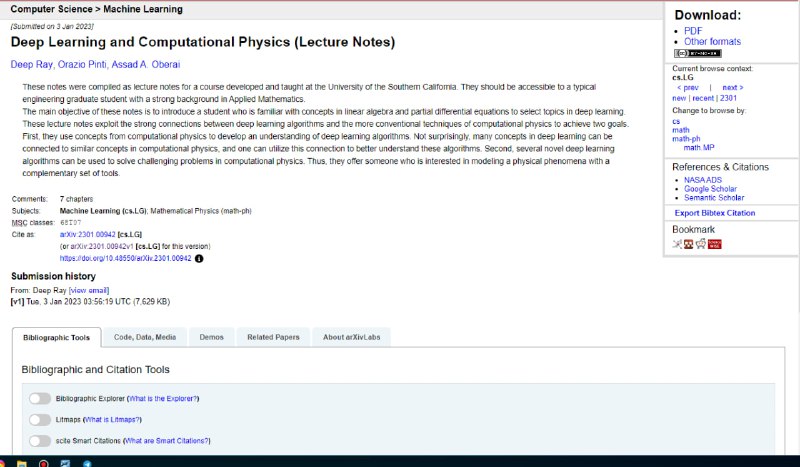800x467 pixels.
Task: Click author Deep Ray link
Action: 31,65
